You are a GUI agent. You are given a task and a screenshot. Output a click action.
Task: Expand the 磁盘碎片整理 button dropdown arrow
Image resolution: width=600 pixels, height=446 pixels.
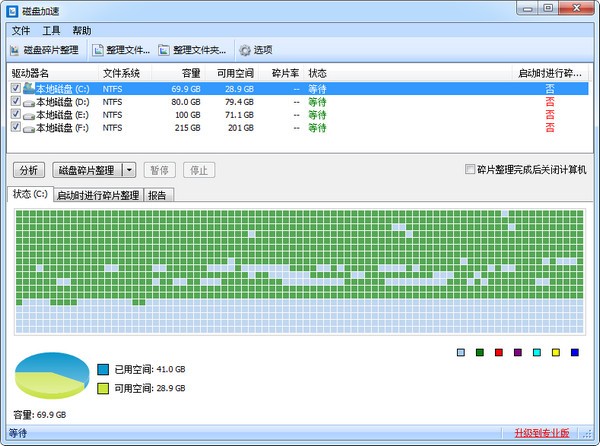[129, 170]
